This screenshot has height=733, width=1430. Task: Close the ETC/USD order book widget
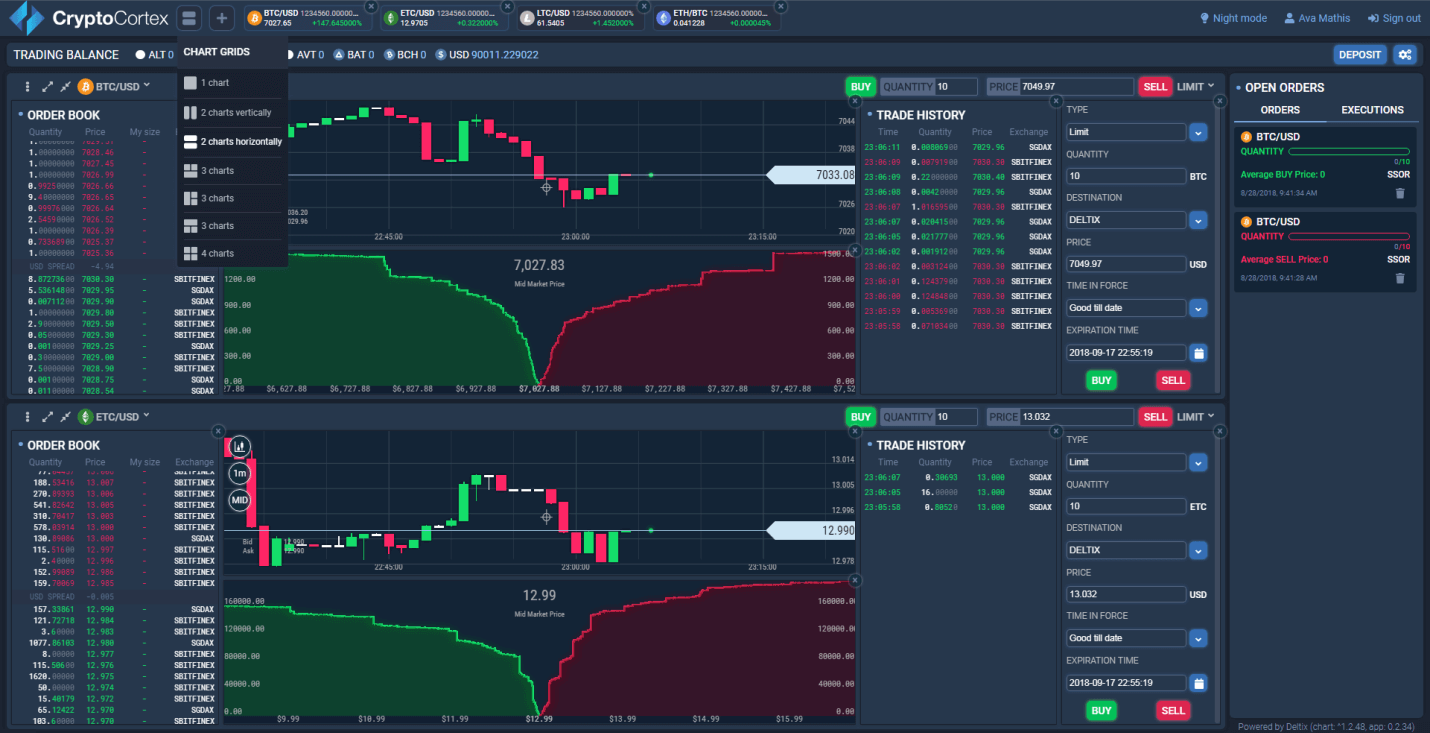218,431
